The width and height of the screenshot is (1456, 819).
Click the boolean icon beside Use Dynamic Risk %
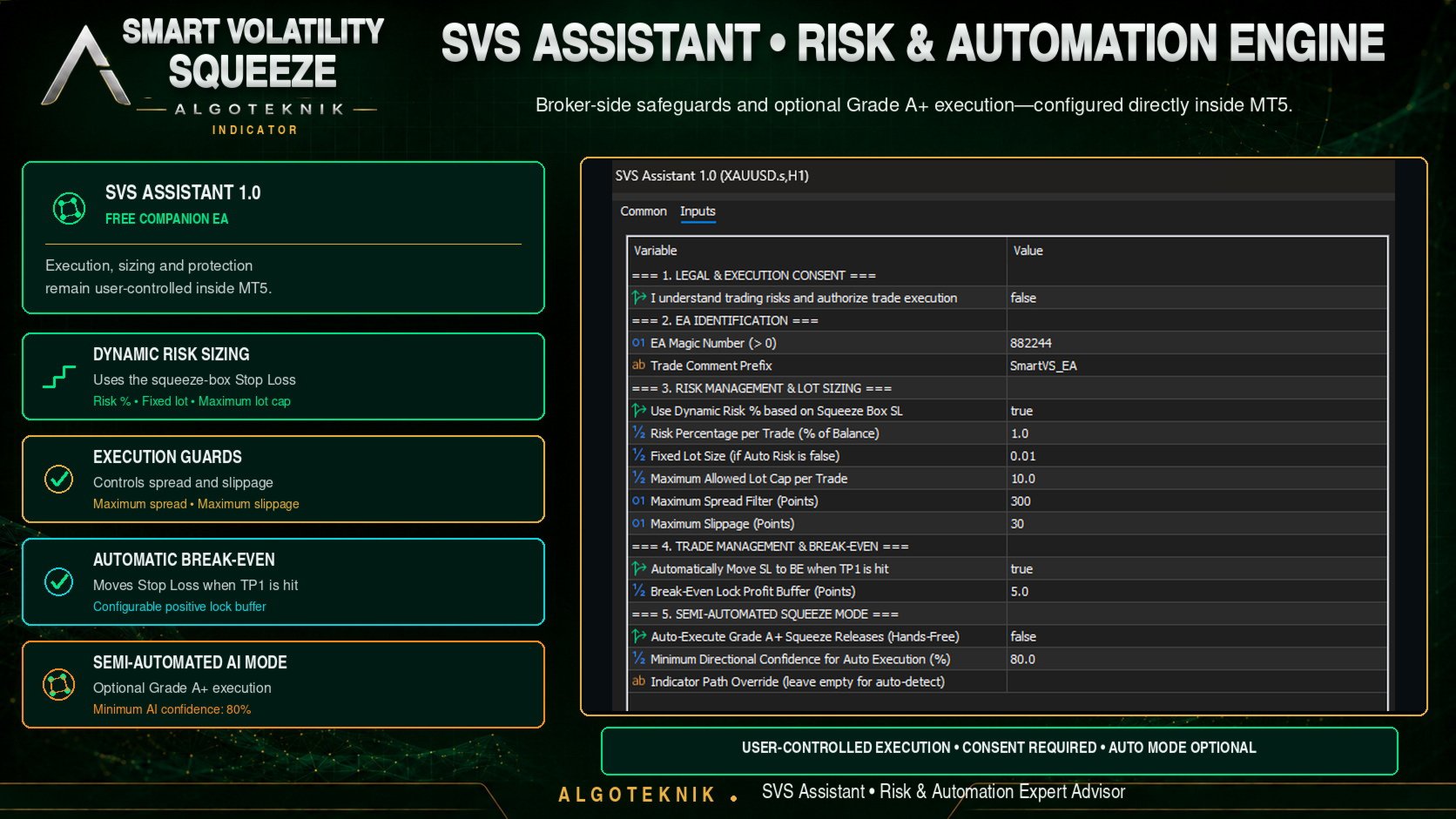click(x=638, y=411)
